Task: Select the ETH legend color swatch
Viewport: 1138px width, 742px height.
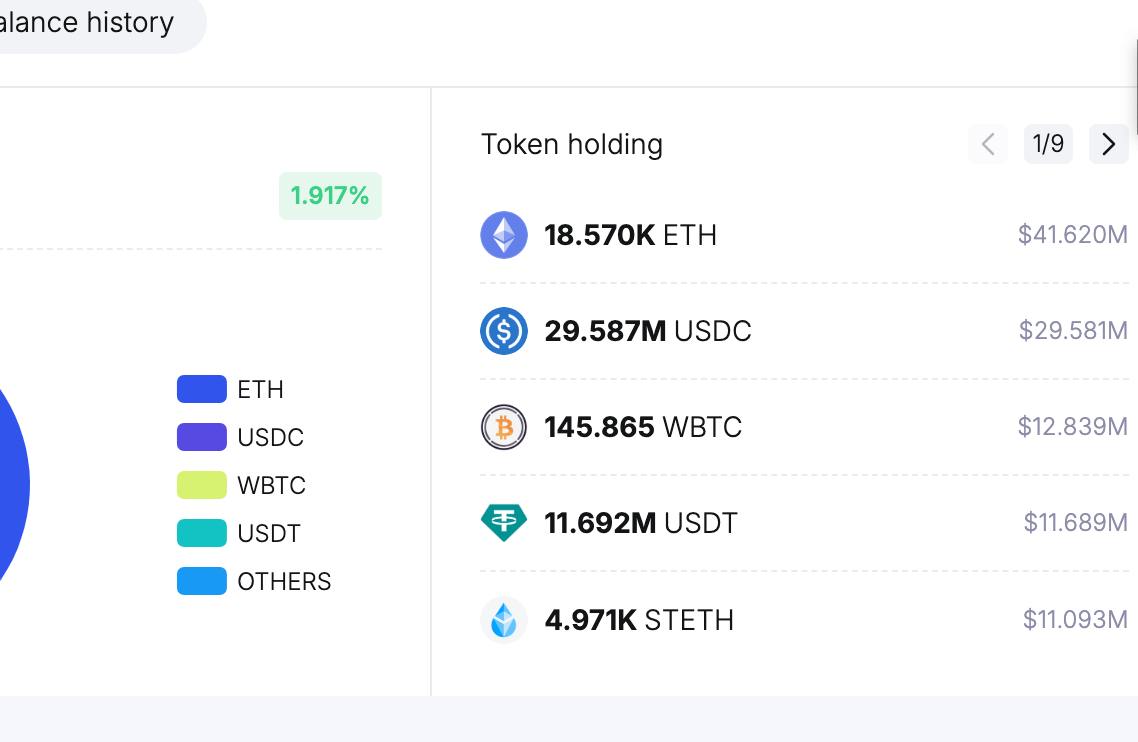Action: tap(202, 389)
